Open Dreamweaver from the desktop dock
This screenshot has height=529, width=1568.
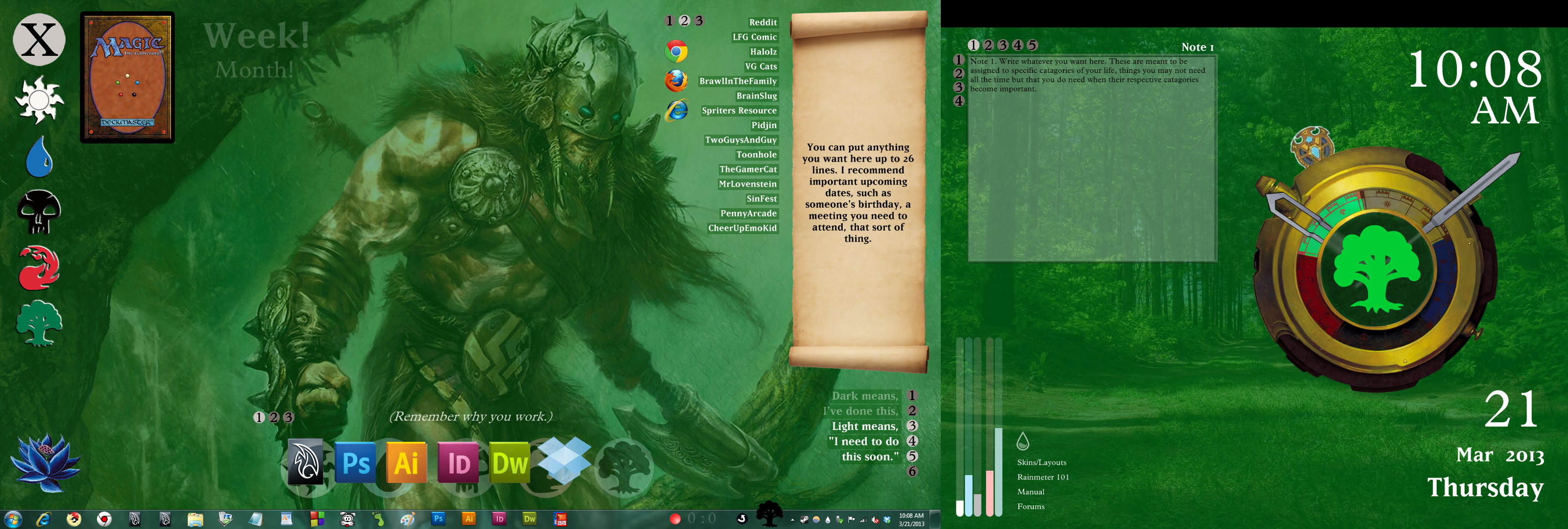[x=510, y=463]
